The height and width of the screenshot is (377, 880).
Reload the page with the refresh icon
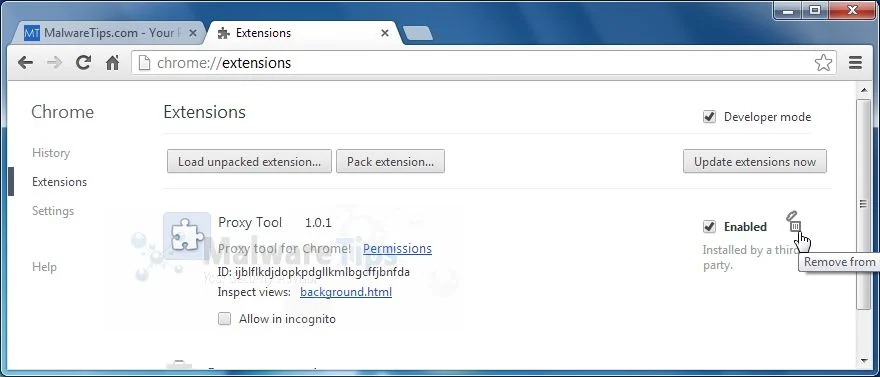(84, 62)
